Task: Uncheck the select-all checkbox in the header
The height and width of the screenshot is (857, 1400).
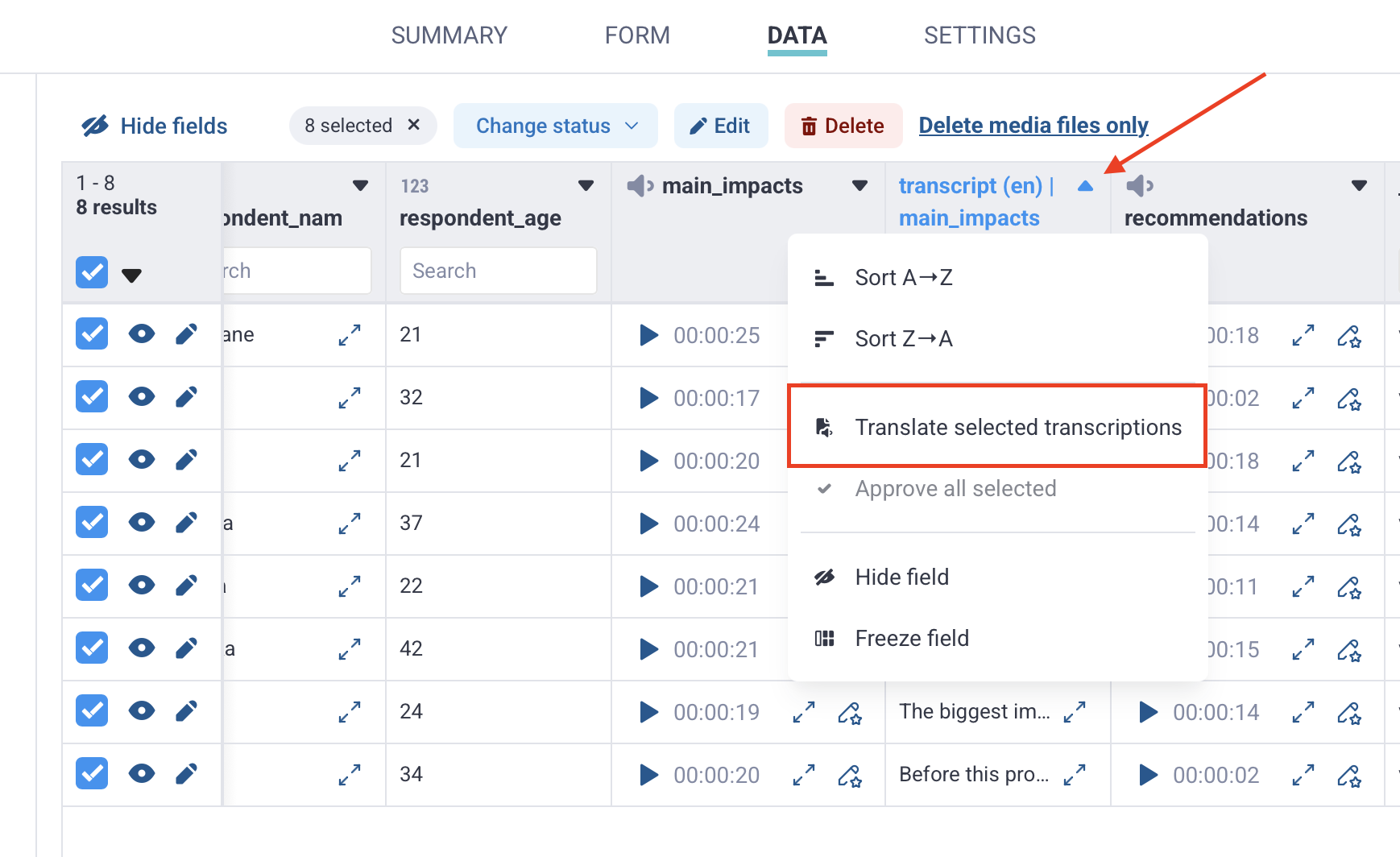Action: click(92, 272)
